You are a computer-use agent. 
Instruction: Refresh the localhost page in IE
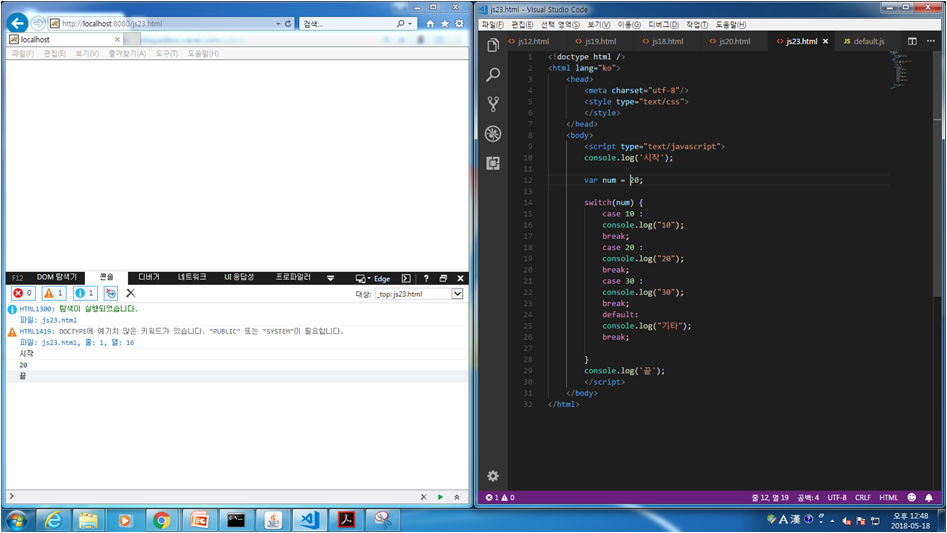click(288, 24)
